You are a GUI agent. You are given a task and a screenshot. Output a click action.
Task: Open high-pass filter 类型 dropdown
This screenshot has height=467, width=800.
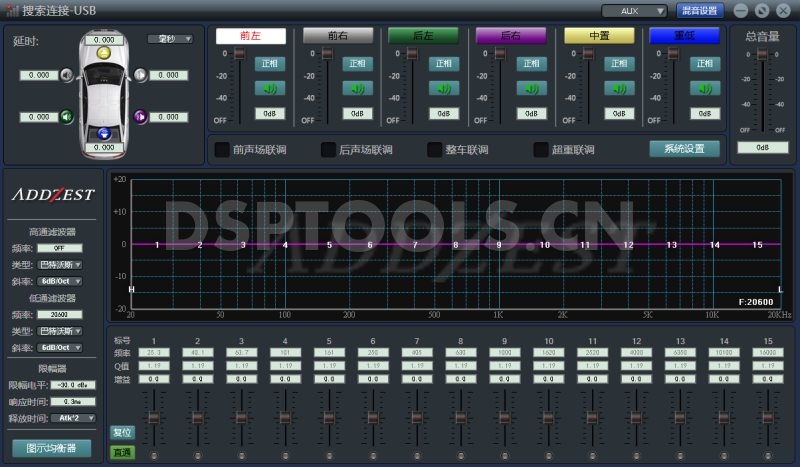(60, 265)
